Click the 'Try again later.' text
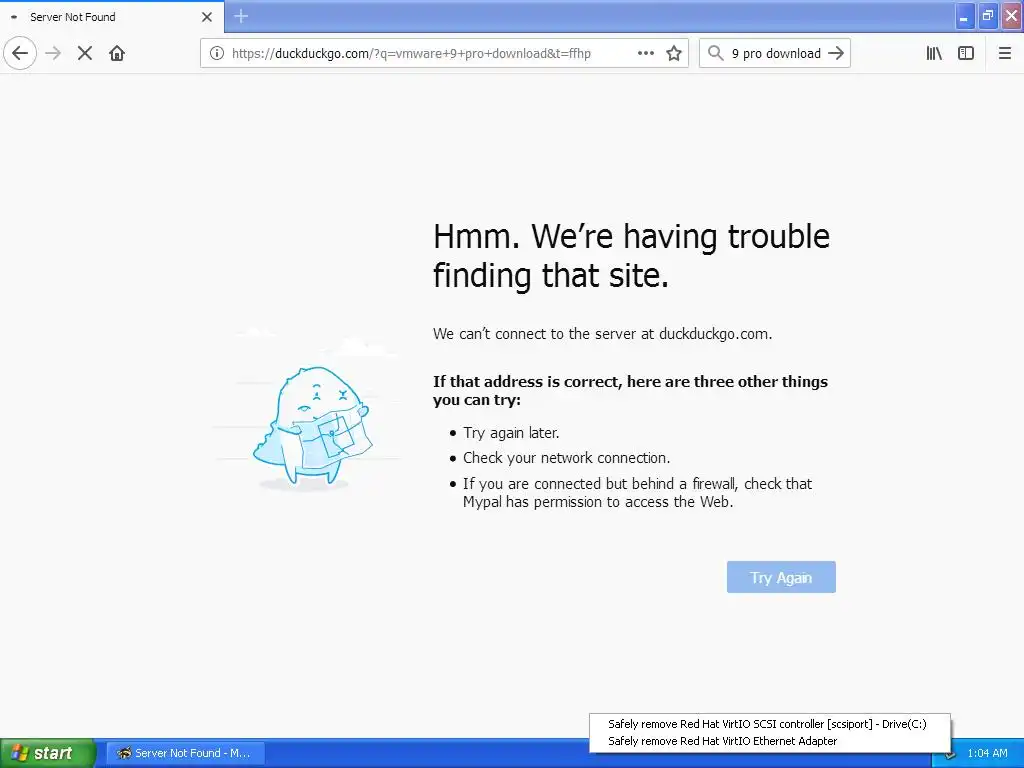1024x768 pixels. 511,432
